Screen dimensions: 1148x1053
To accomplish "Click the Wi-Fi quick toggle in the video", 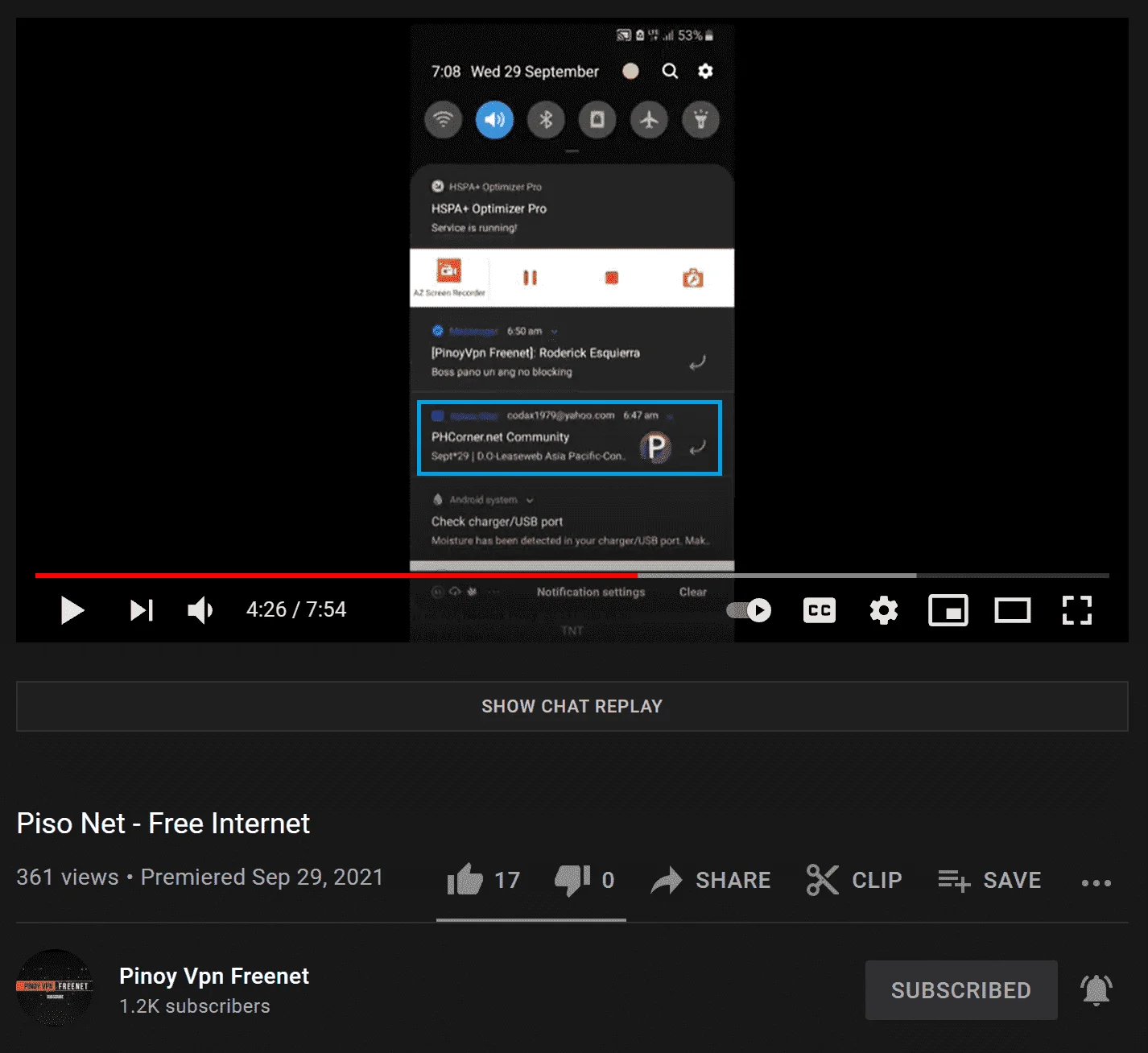I will point(443,120).
